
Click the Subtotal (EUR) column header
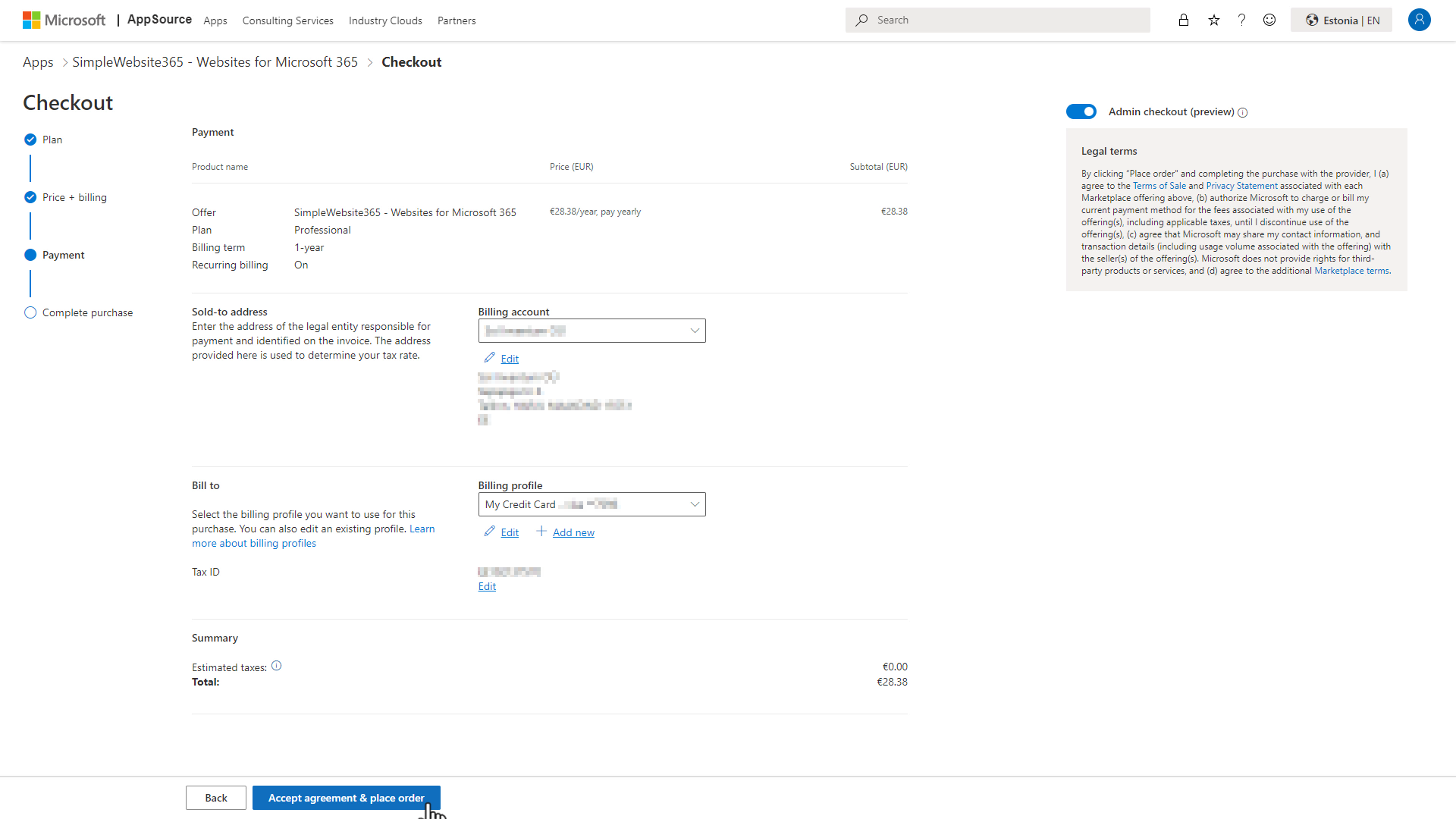point(879,167)
